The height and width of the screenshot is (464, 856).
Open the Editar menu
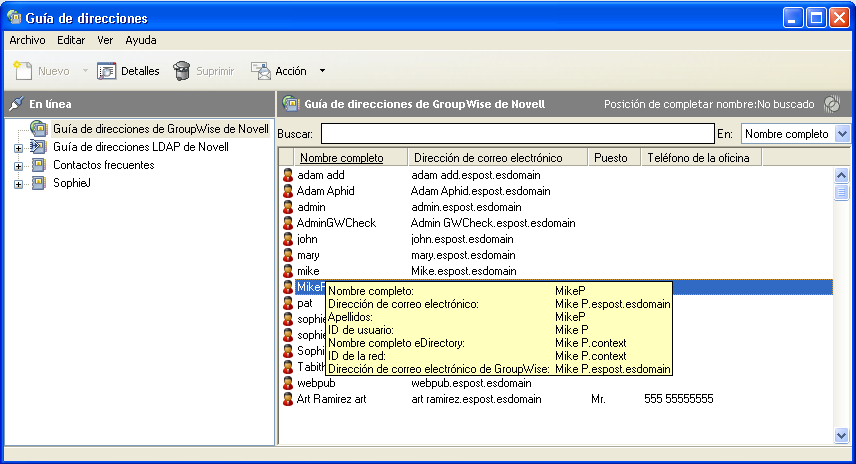tap(71, 40)
